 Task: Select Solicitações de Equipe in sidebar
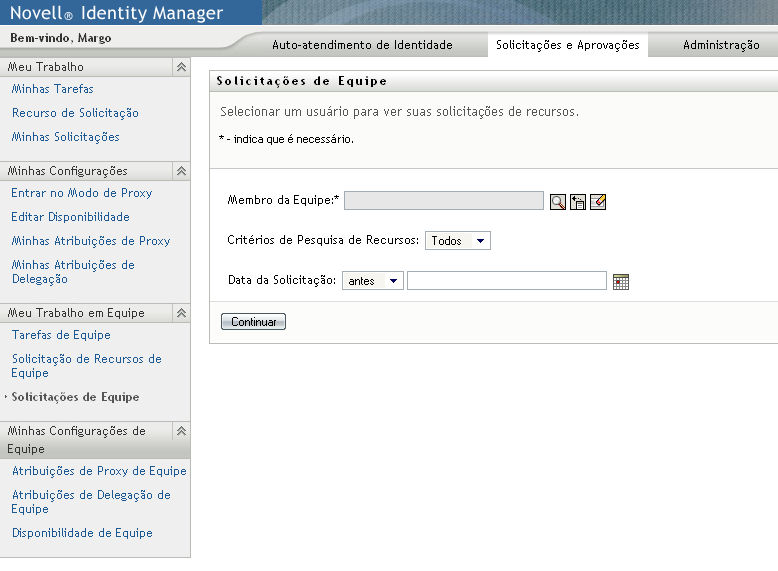[x=75, y=397]
